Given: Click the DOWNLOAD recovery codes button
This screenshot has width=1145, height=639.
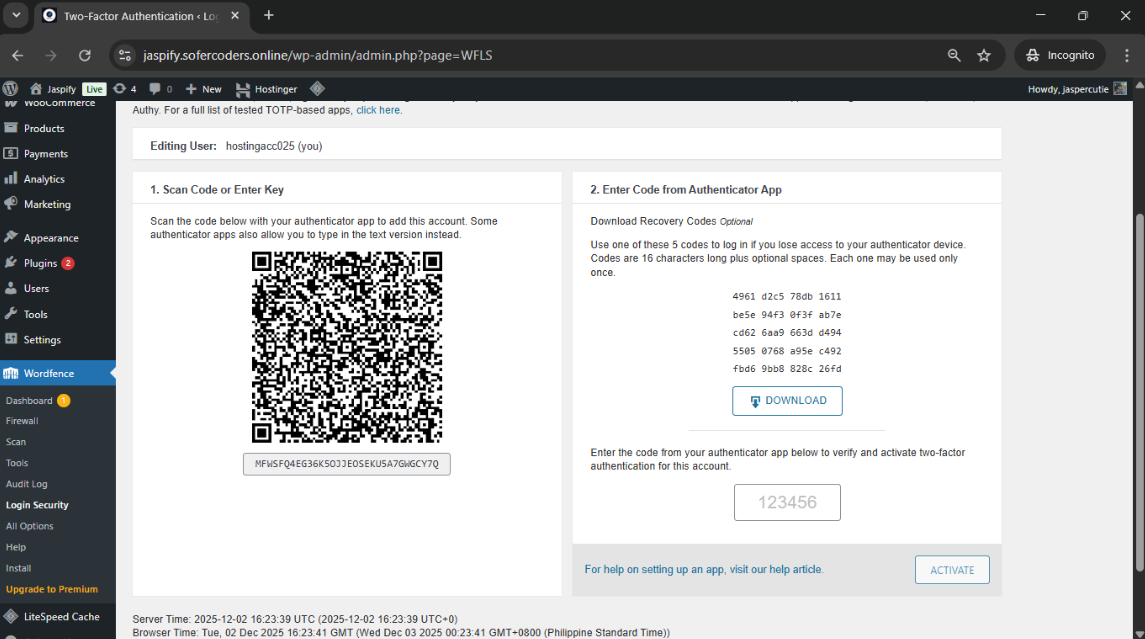Looking at the screenshot, I should (787, 400).
